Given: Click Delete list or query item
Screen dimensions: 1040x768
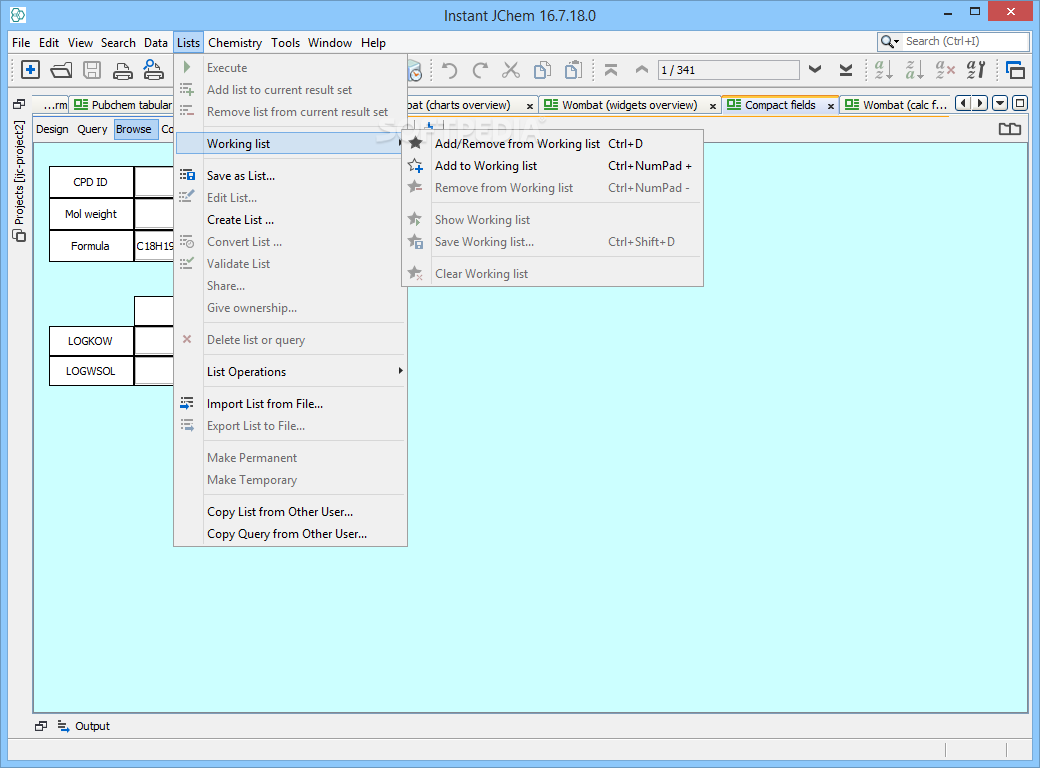Looking at the screenshot, I should 291,340.
